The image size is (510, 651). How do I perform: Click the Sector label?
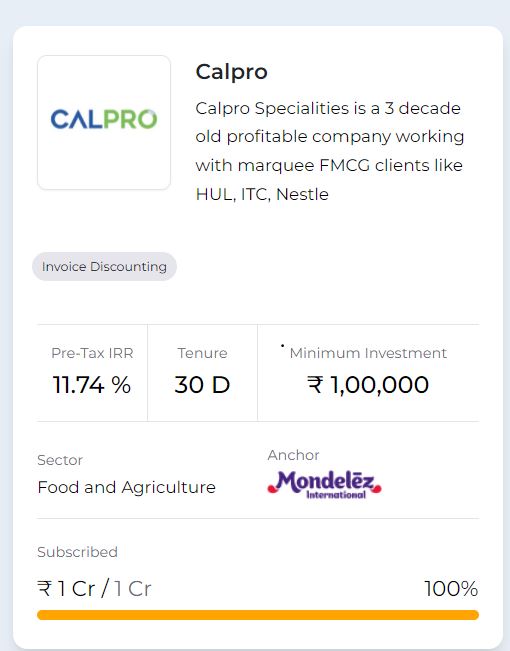click(x=60, y=460)
